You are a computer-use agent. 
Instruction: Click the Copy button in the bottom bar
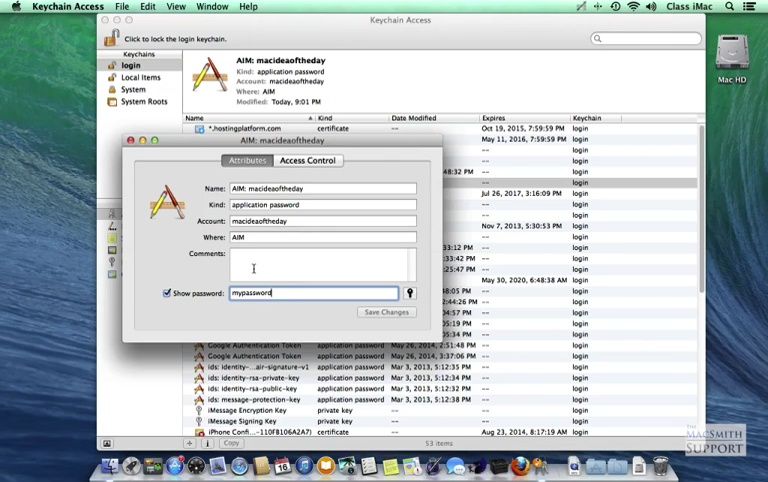point(231,443)
